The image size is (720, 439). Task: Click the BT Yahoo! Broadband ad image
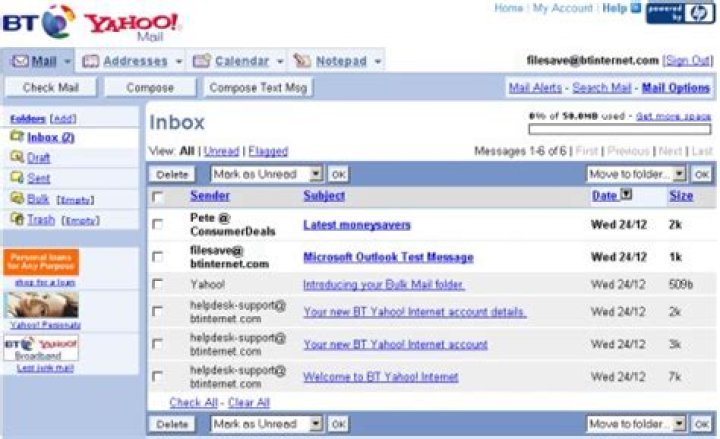tap(41, 348)
